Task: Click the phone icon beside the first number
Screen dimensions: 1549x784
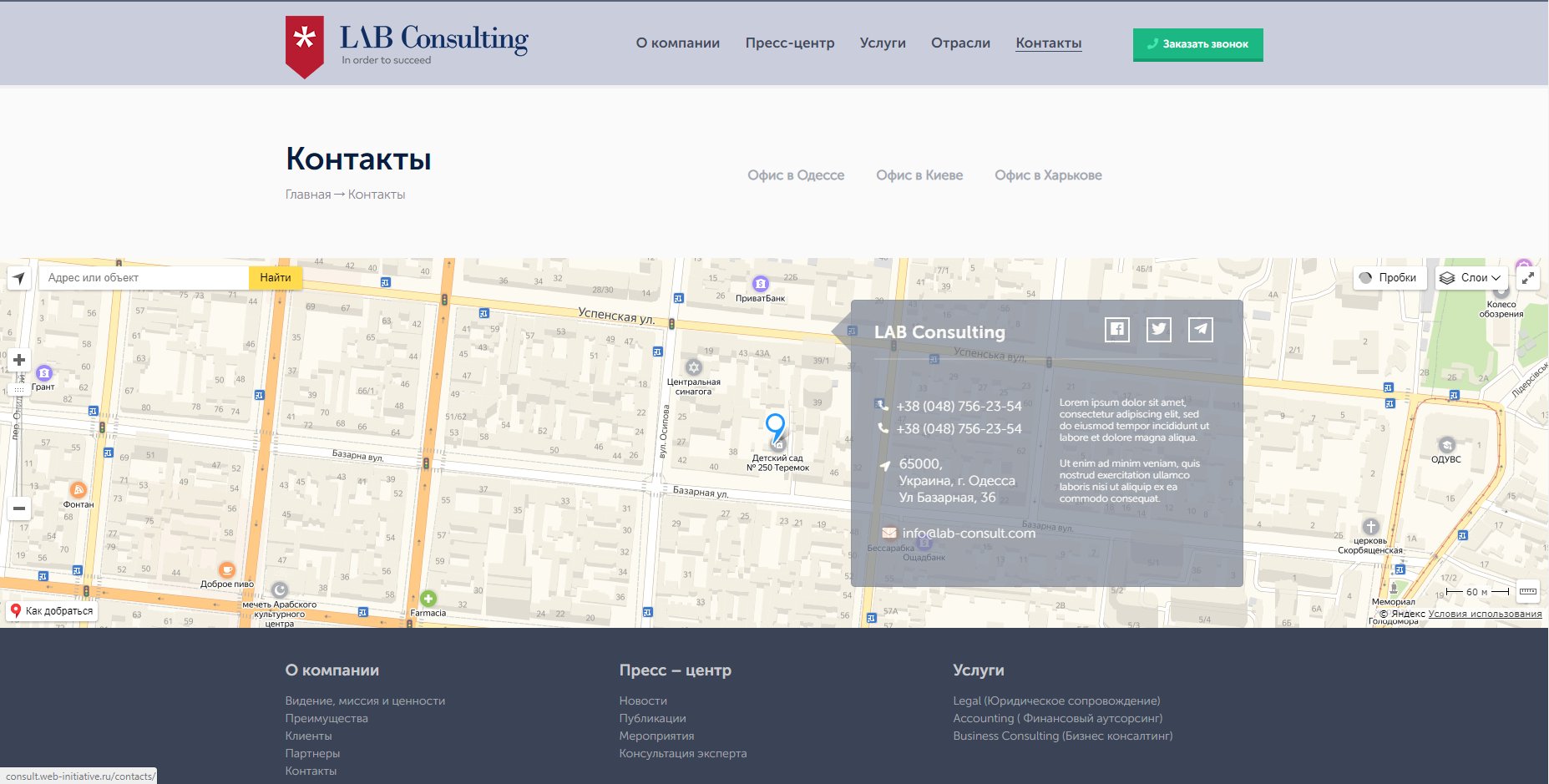Action: tap(883, 406)
